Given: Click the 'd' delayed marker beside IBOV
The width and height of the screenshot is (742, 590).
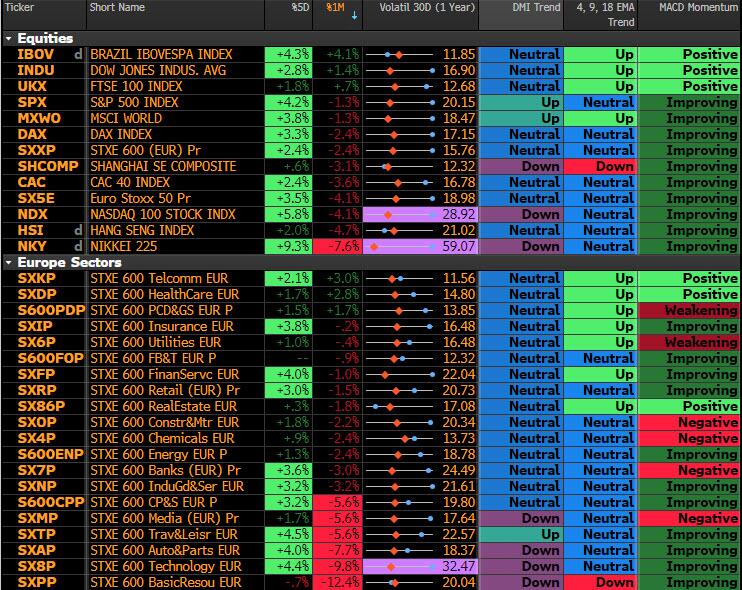Looking at the screenshot, I should (78, 54).
